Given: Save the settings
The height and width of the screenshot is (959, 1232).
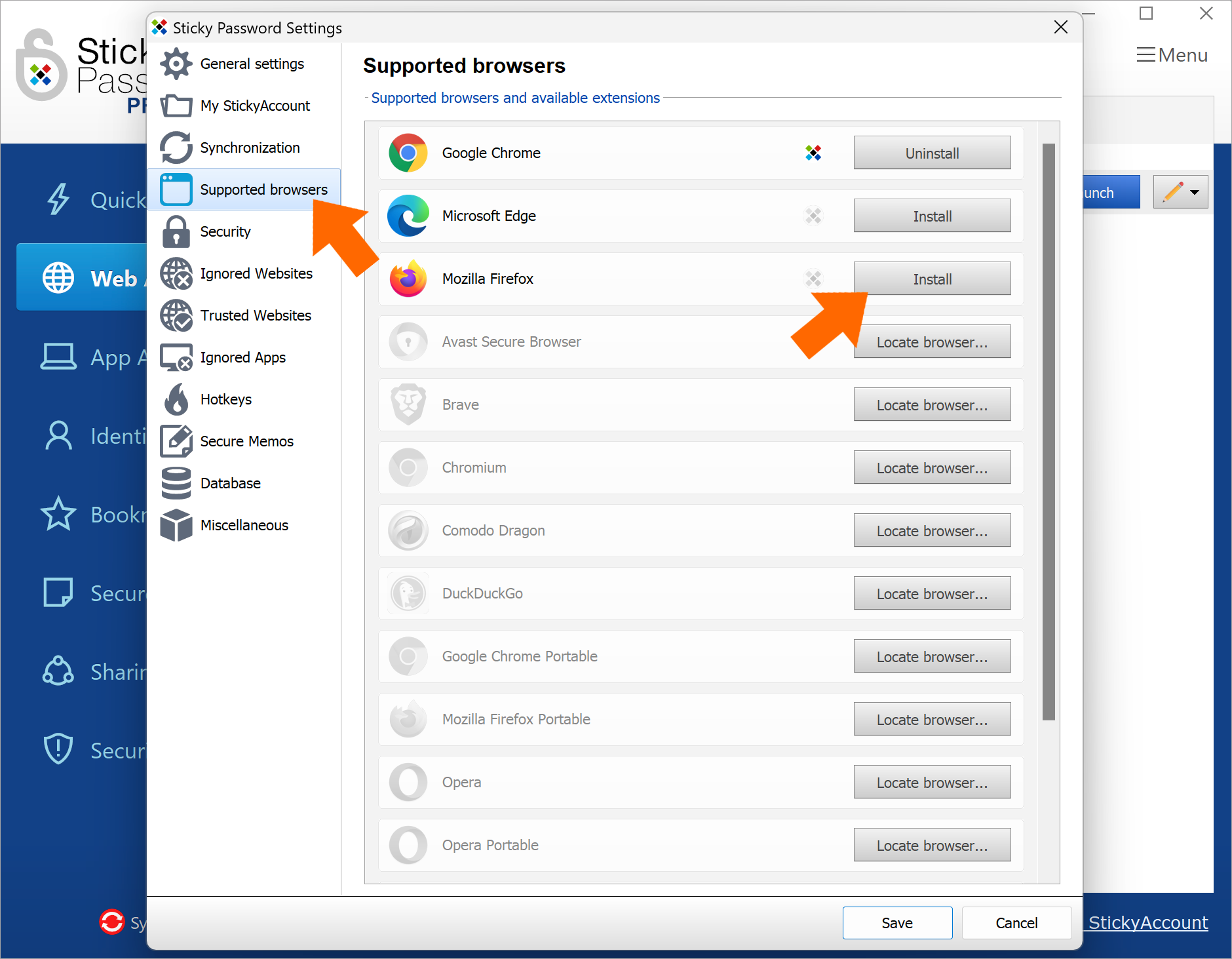Looking at the screenshot, I should [x=897, y=923].
